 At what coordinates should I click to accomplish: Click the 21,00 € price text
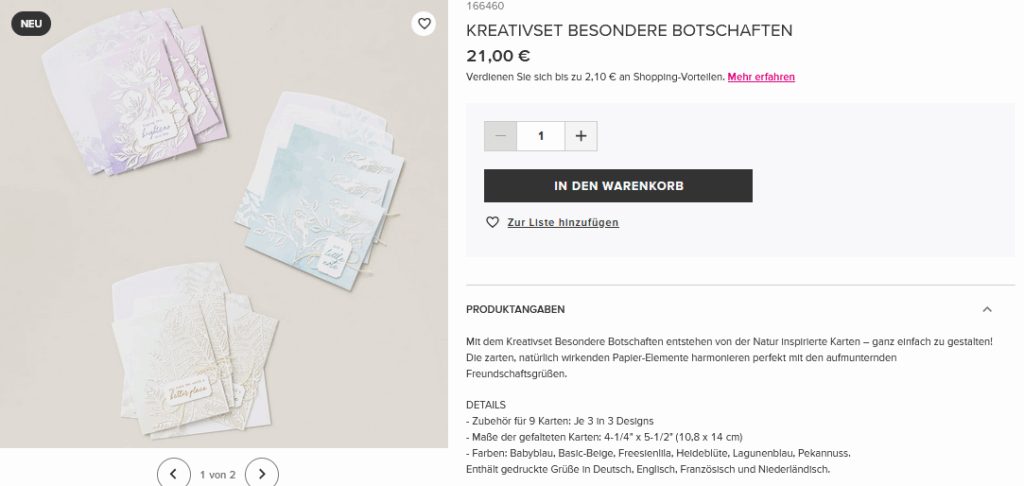tap(498, 56)
